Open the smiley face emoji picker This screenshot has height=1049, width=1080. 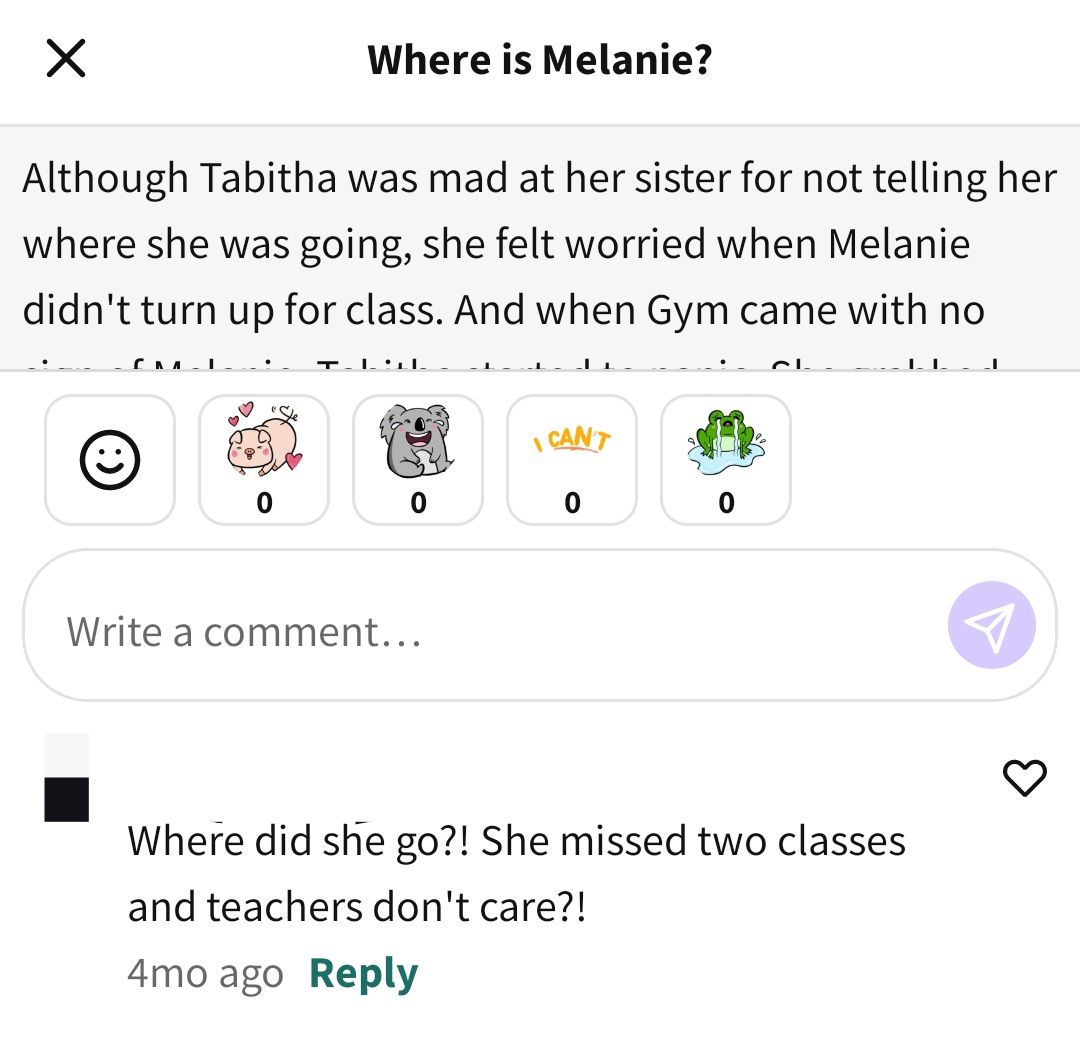pos(110,460)
